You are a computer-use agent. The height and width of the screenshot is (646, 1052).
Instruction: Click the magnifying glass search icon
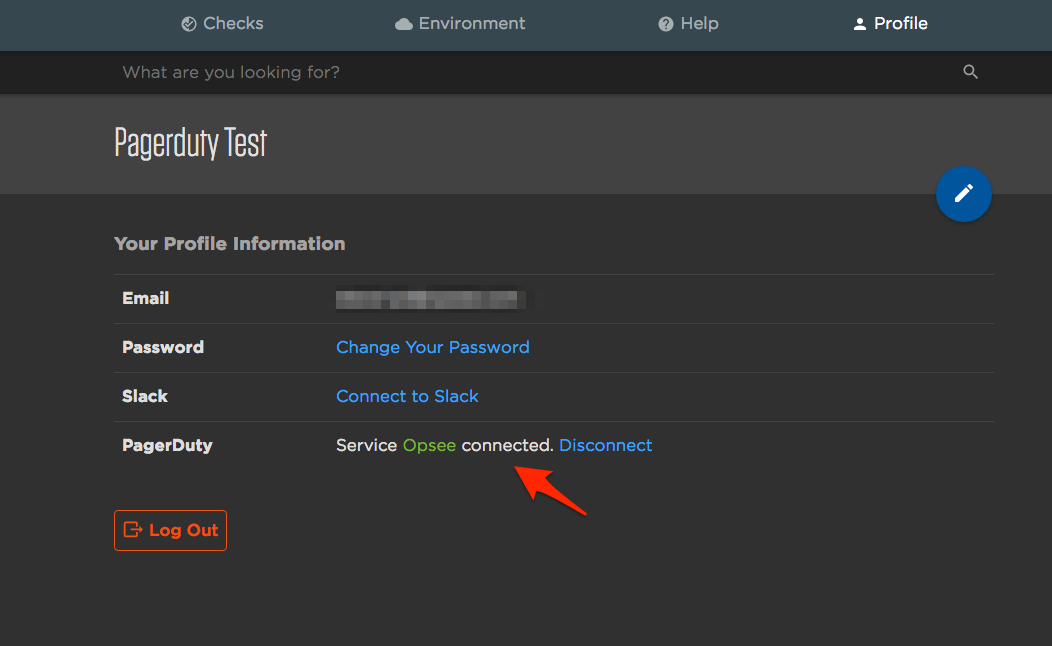coord(970,72)
